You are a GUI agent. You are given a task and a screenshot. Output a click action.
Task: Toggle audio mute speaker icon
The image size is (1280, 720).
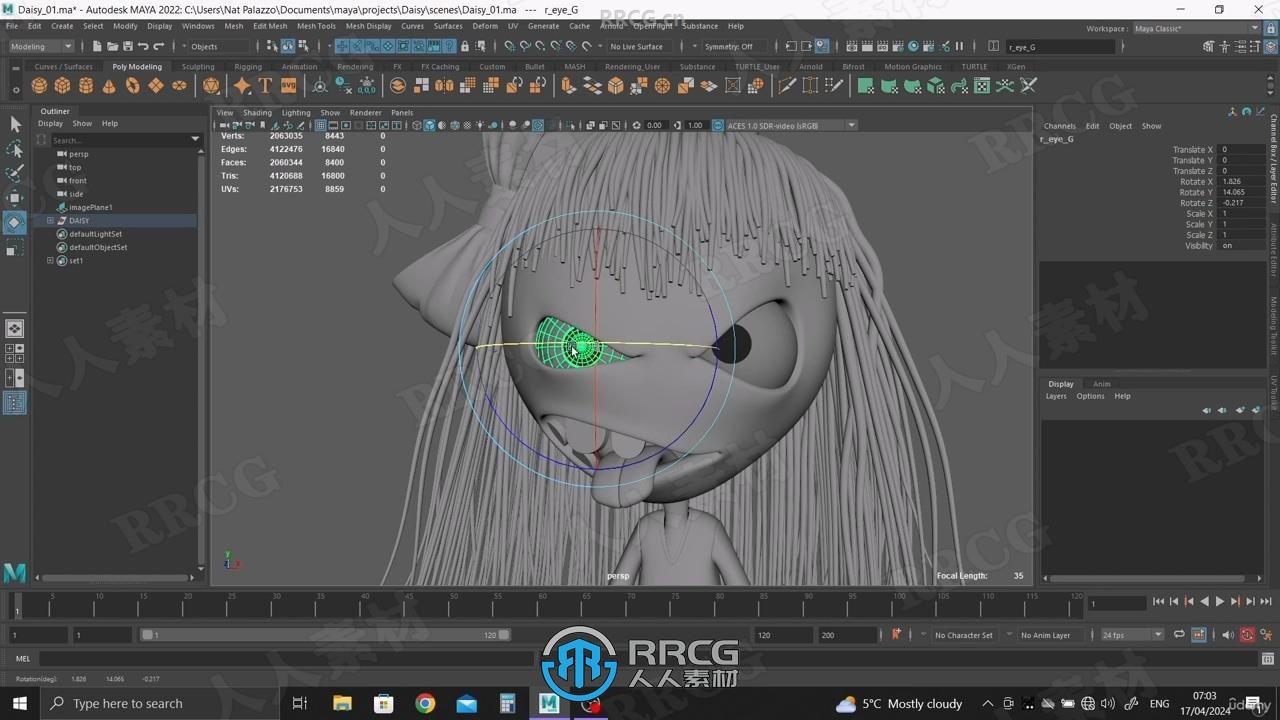tap(1230, 634)
